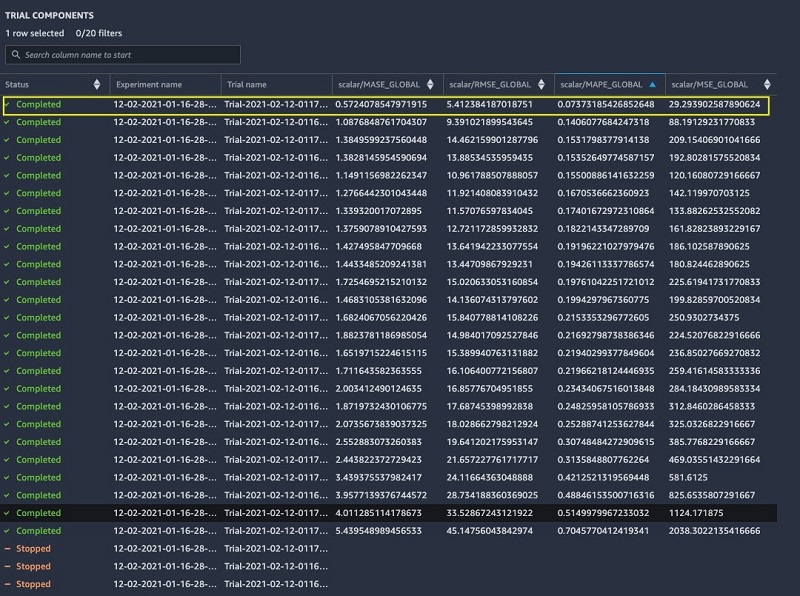Click RMSE cell 18.028662798212924

coord(492,424)
